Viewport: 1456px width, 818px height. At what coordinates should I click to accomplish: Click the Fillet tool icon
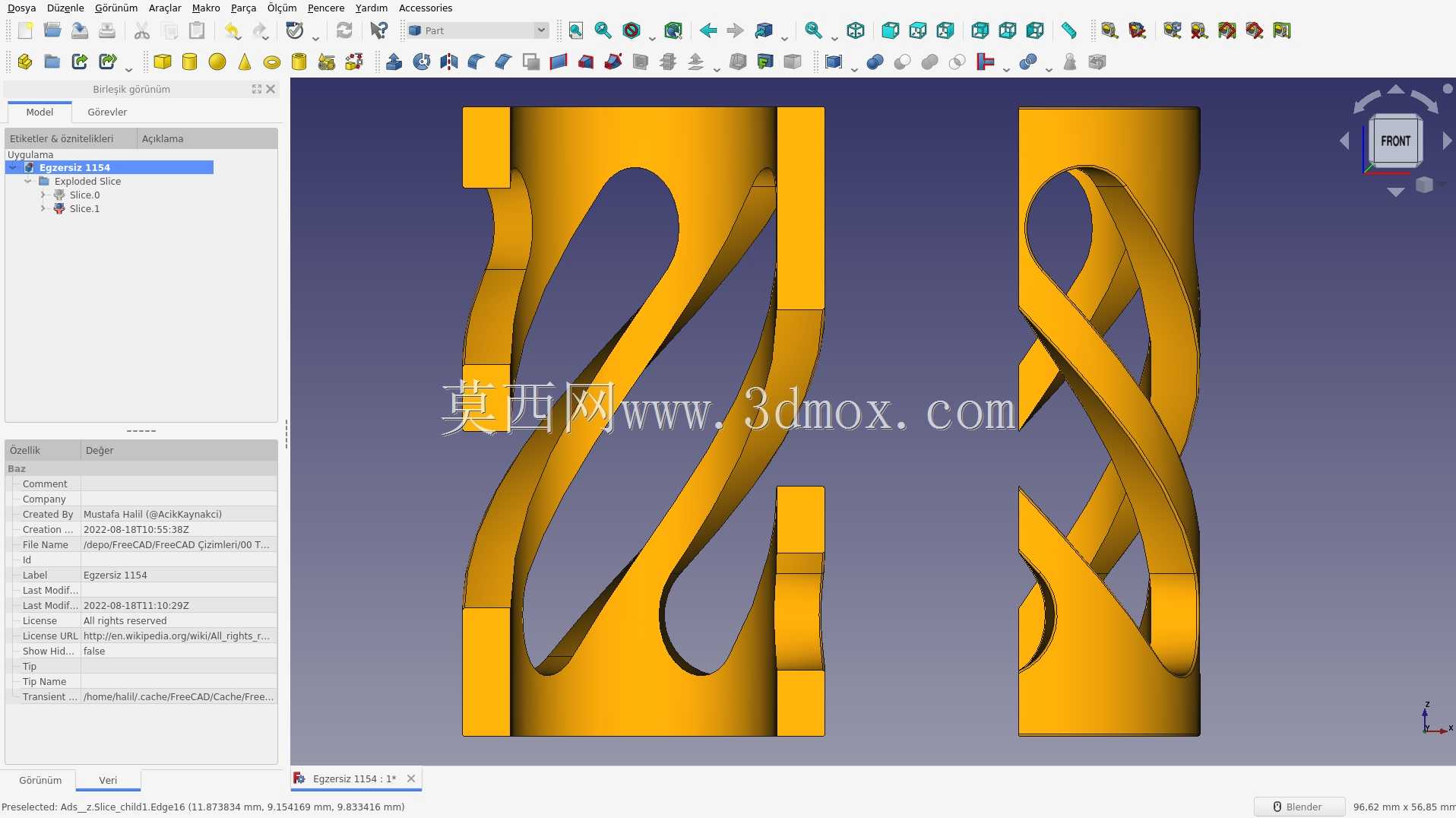pyautogui.click(x=476, y=62)
